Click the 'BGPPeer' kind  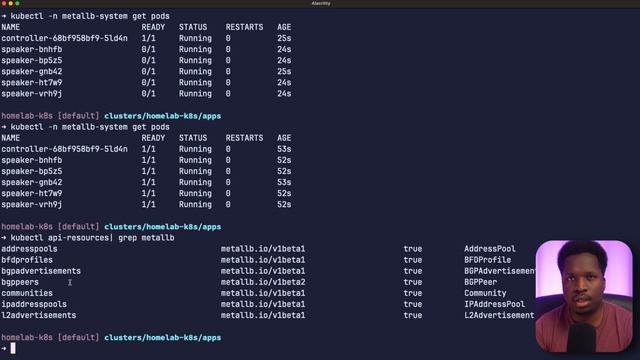click(x=480, y=282)
